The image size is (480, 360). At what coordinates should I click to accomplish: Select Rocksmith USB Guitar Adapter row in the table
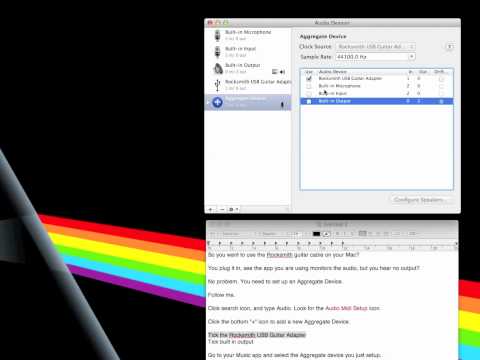pyautogui.click(x=377, y=79)
